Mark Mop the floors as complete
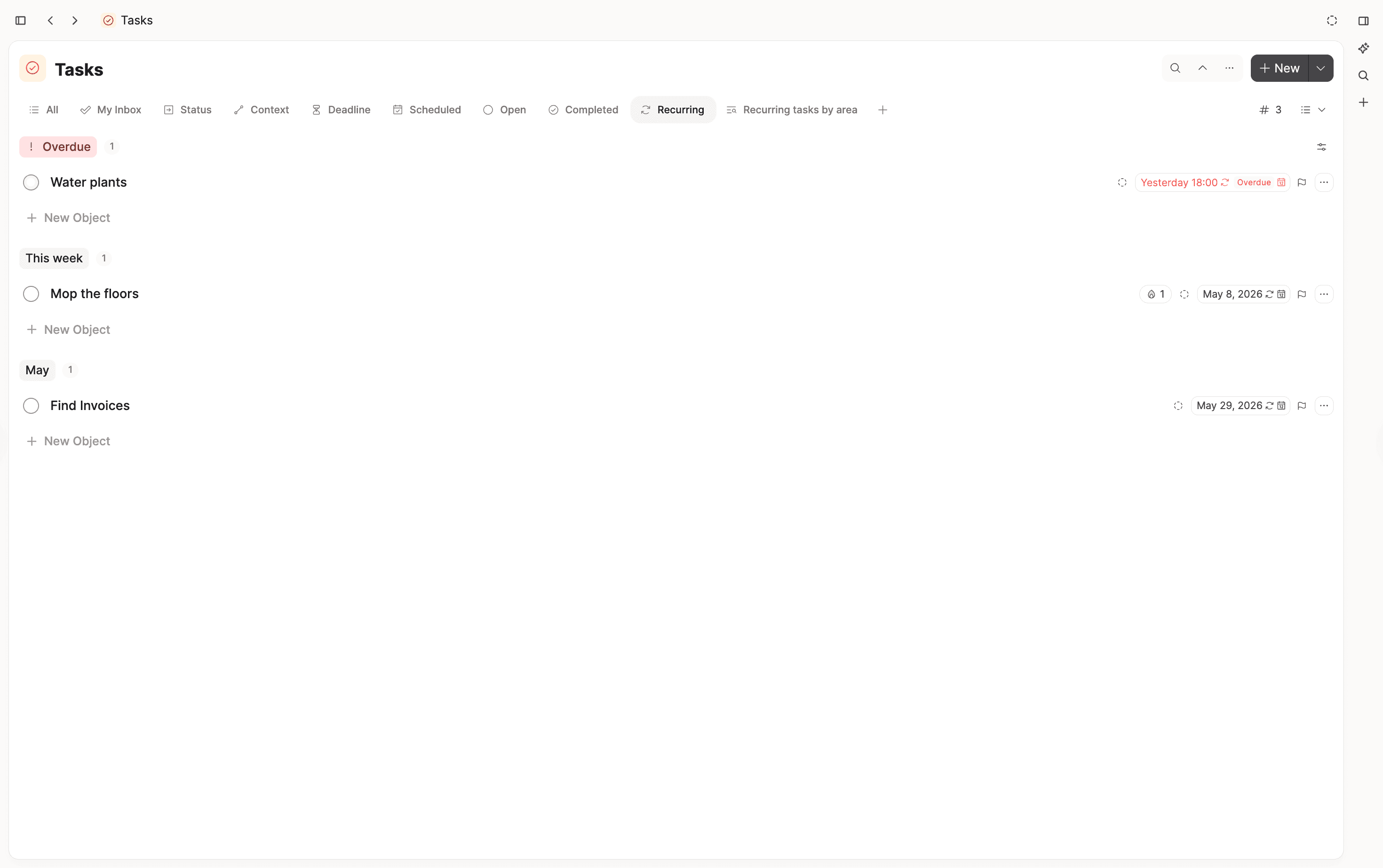1383x868 pixels. [31, 294]
